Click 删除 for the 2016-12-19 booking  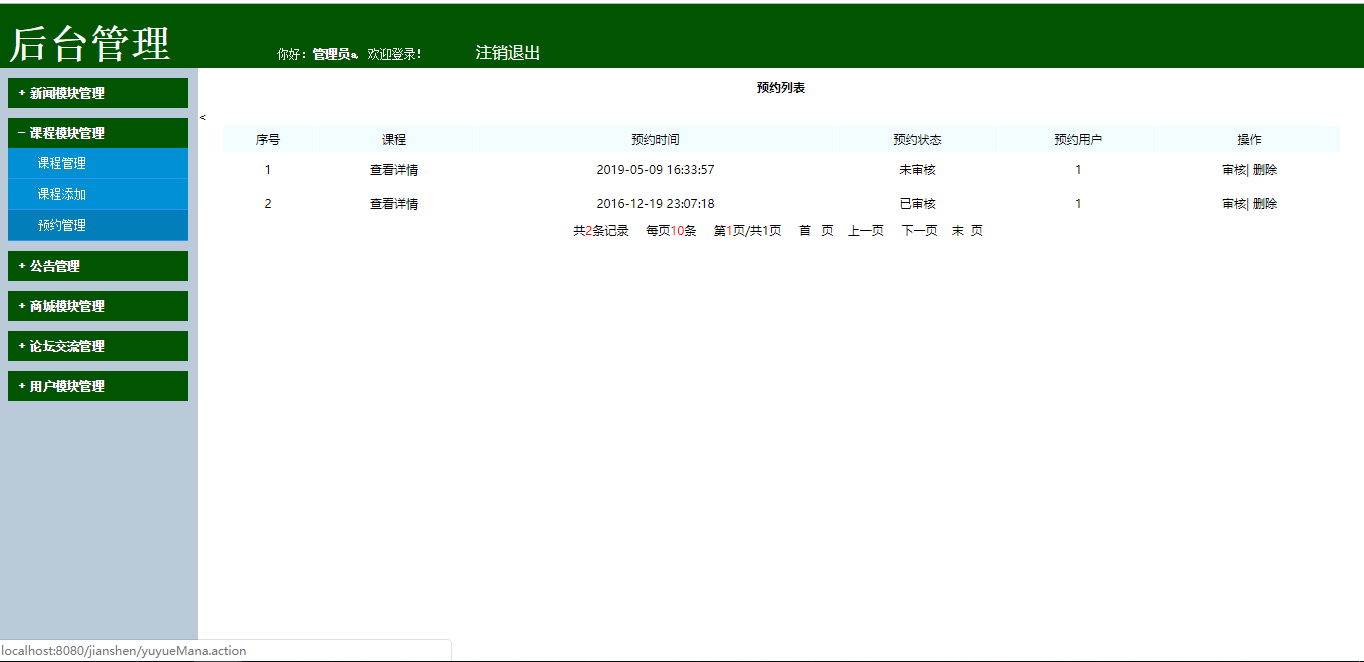[x=1265, y=204]
